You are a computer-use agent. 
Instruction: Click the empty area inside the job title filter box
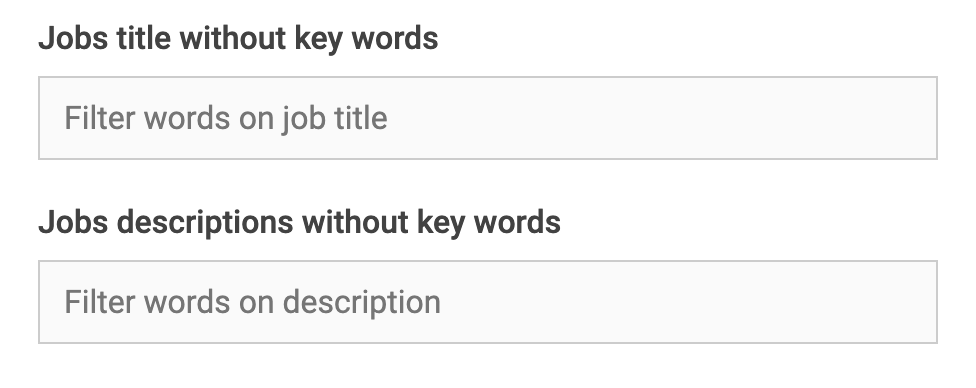click(660, 118)
